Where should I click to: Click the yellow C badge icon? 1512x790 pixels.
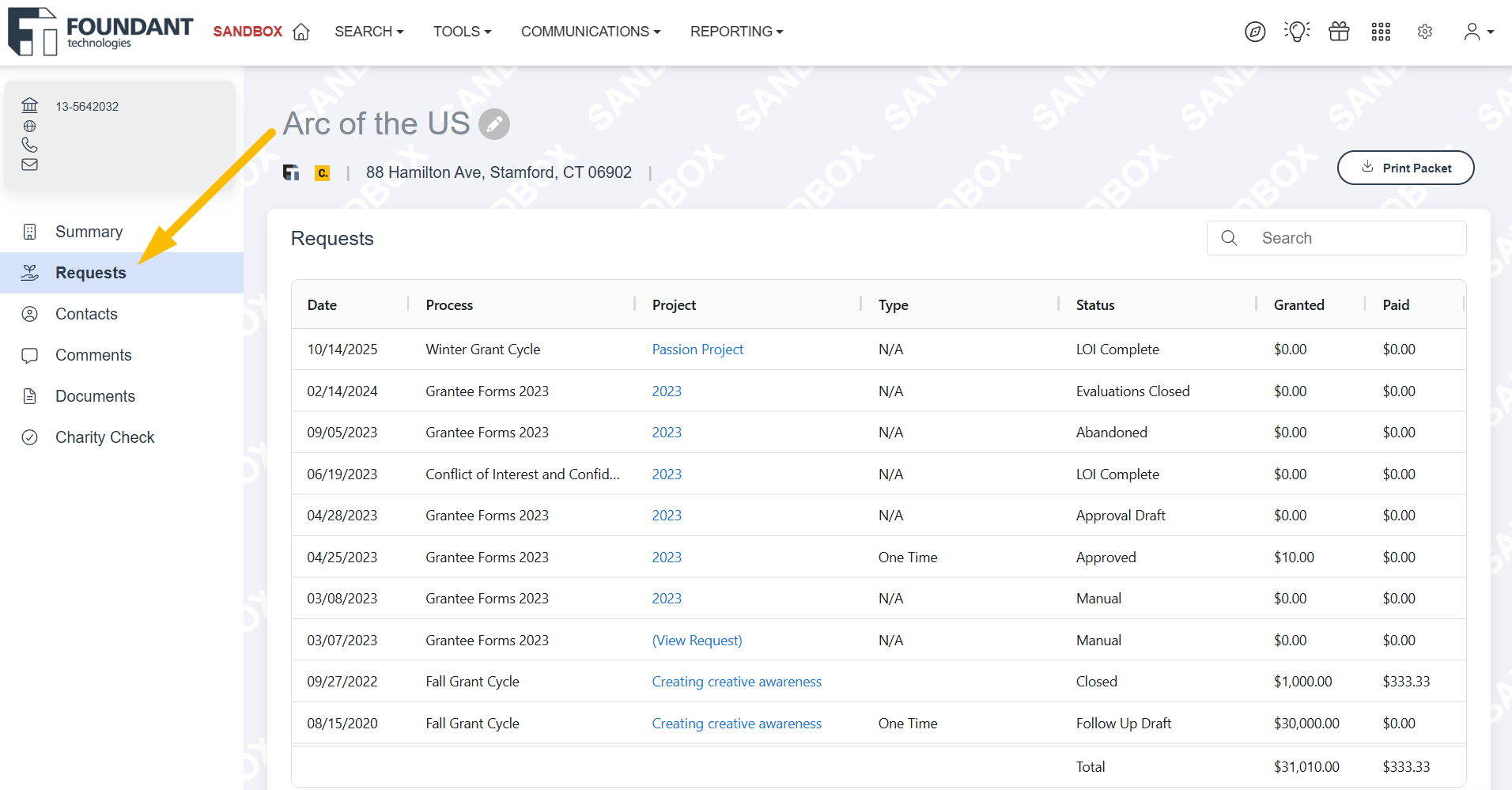click(322, 172)
